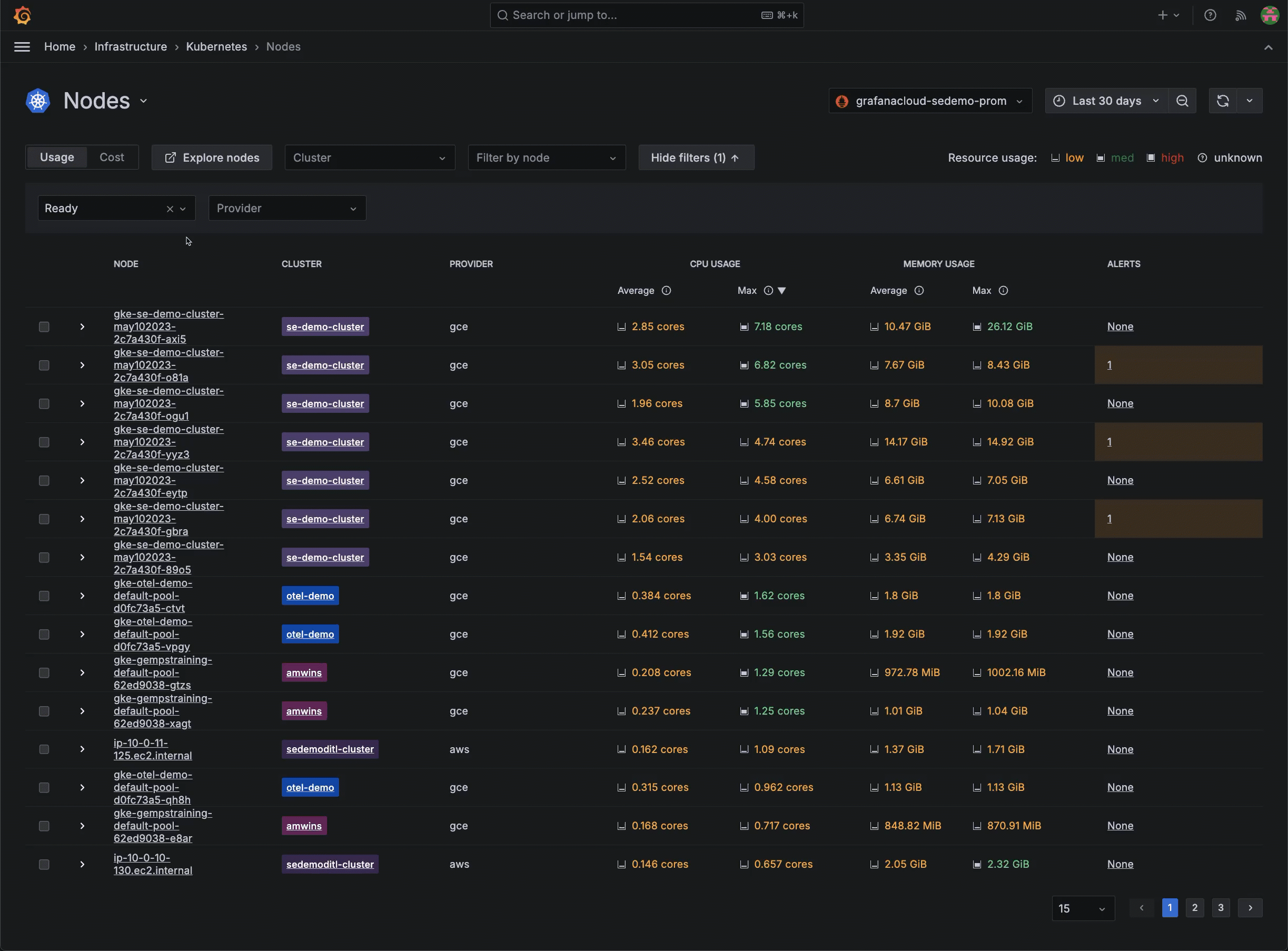
Task: Check the row checkbox for node ending in axi5
Action: click(x=44, y=326)
